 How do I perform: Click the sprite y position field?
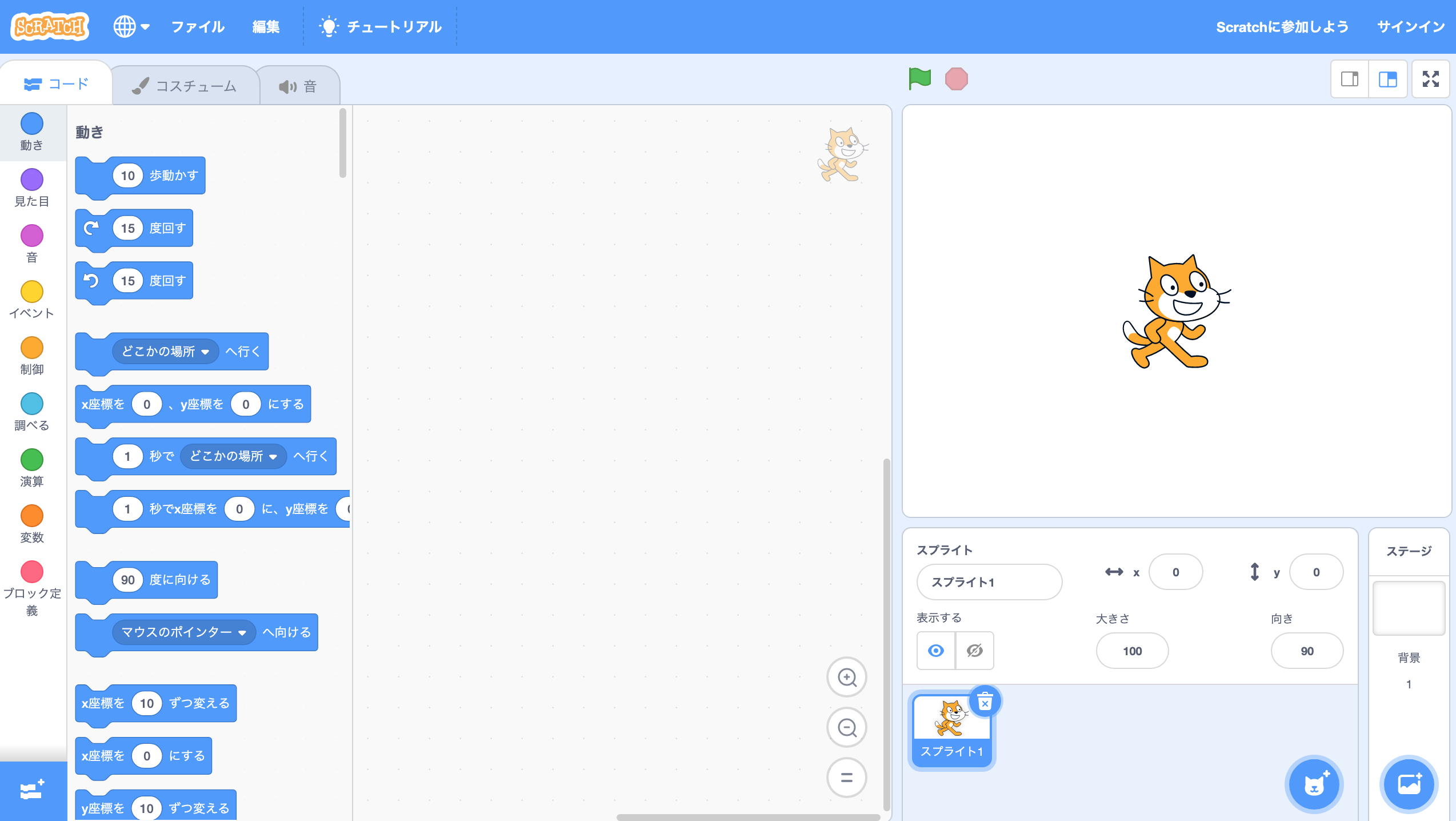click(x=1317, y=572)
